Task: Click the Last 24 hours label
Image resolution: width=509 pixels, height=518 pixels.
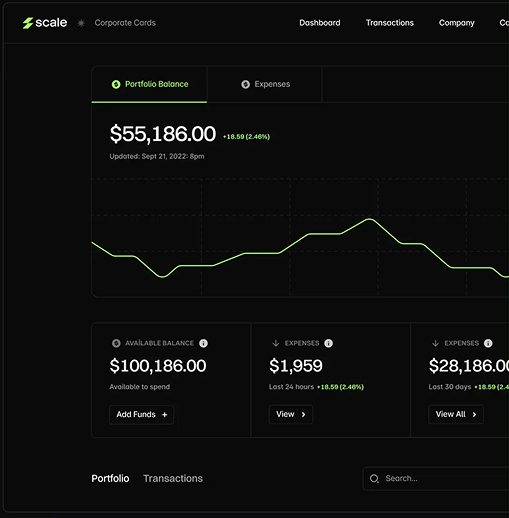Action: (291, 387)
